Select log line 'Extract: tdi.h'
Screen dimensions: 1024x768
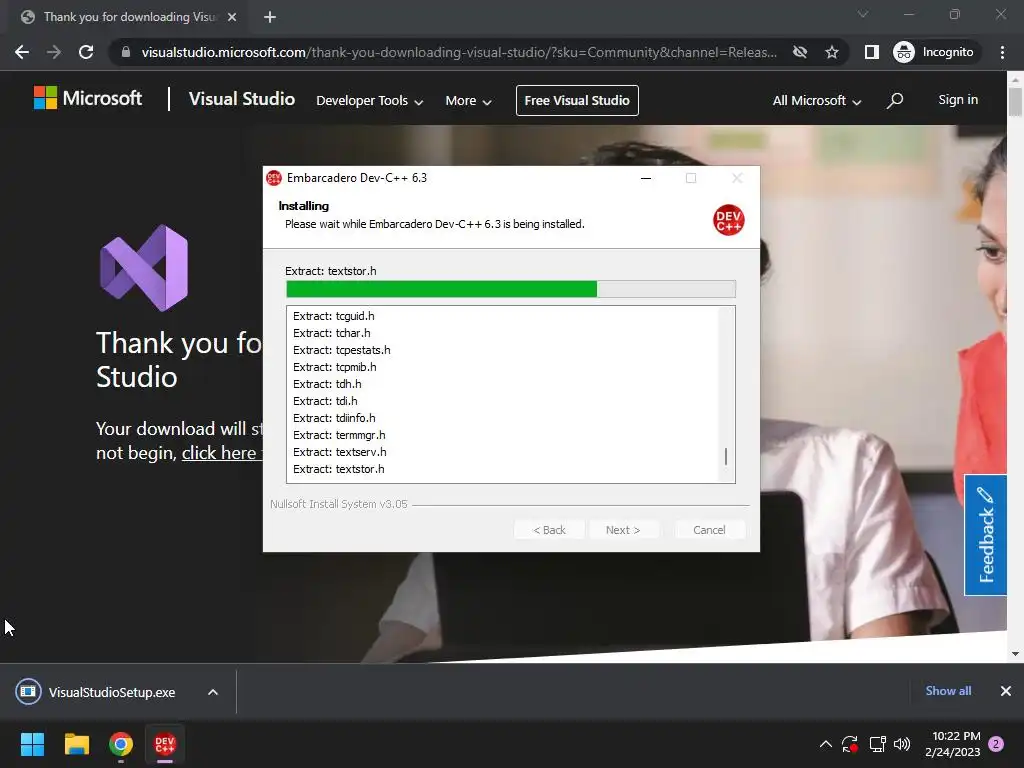pos(325,401)
